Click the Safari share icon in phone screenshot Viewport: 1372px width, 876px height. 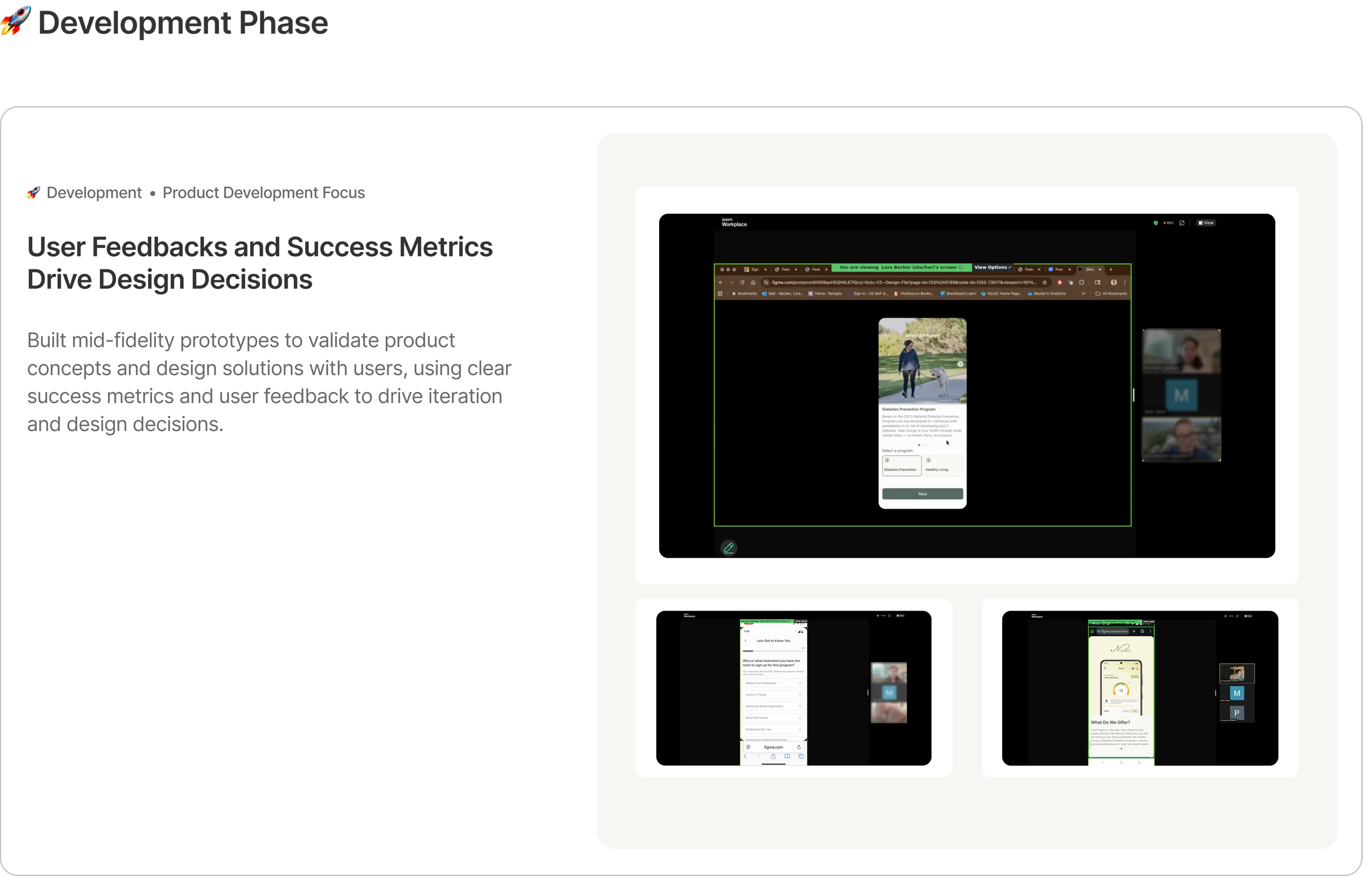point(773,756)
